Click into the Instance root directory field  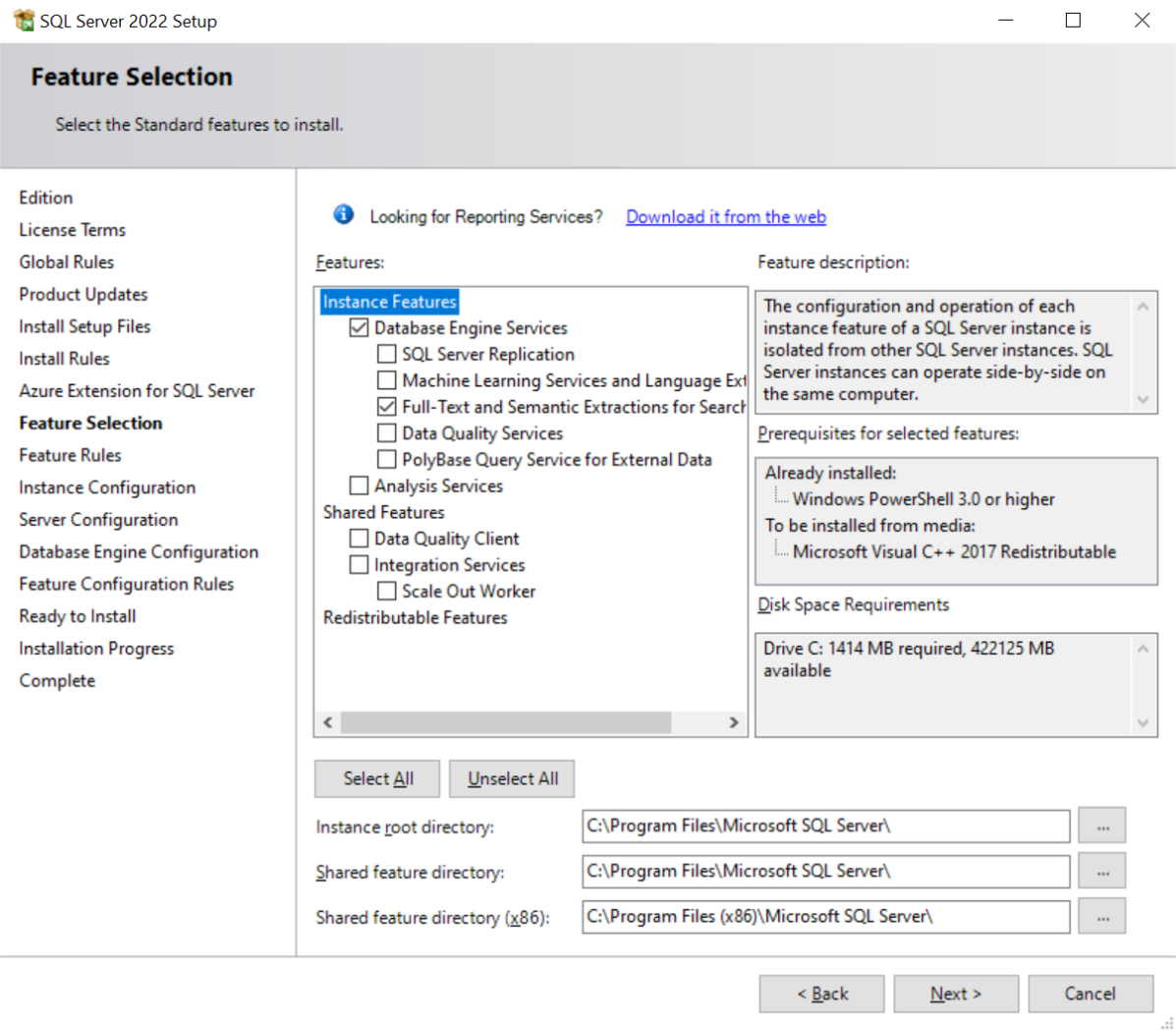click(x=825, y=826)
